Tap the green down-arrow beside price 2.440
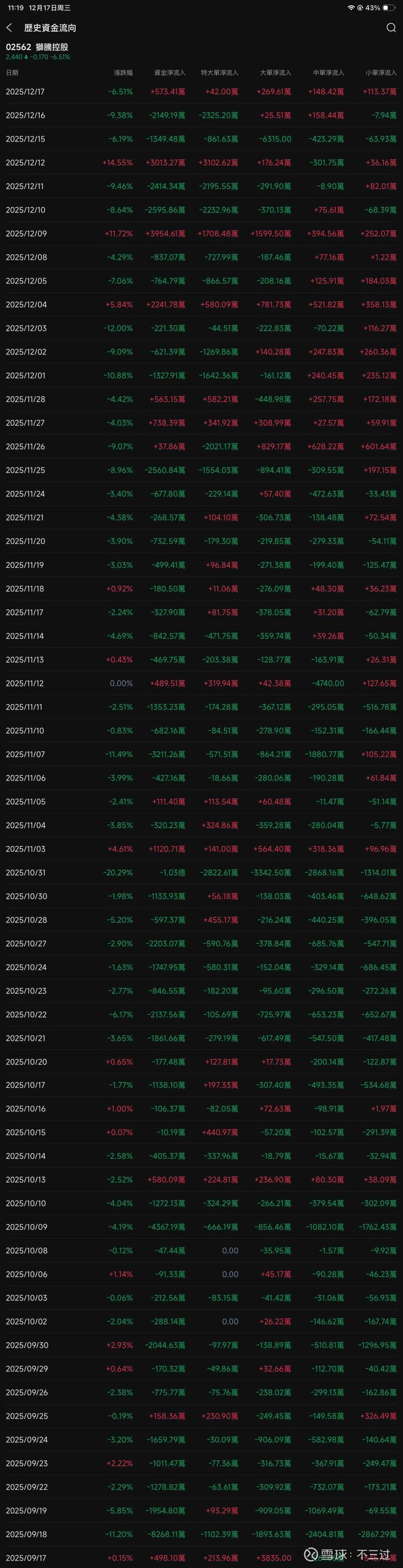This screenshot has height=1568, width=403. pos(26,57)
